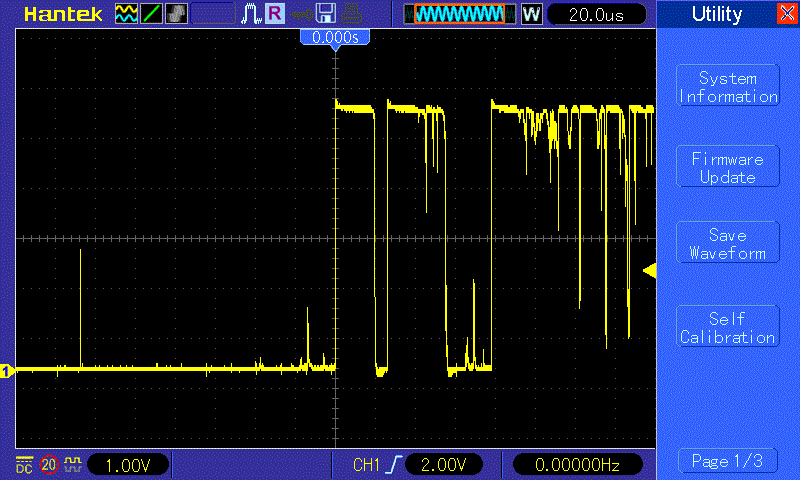
Task: Click Save Waveform button
Action: (x=728, y=243)
